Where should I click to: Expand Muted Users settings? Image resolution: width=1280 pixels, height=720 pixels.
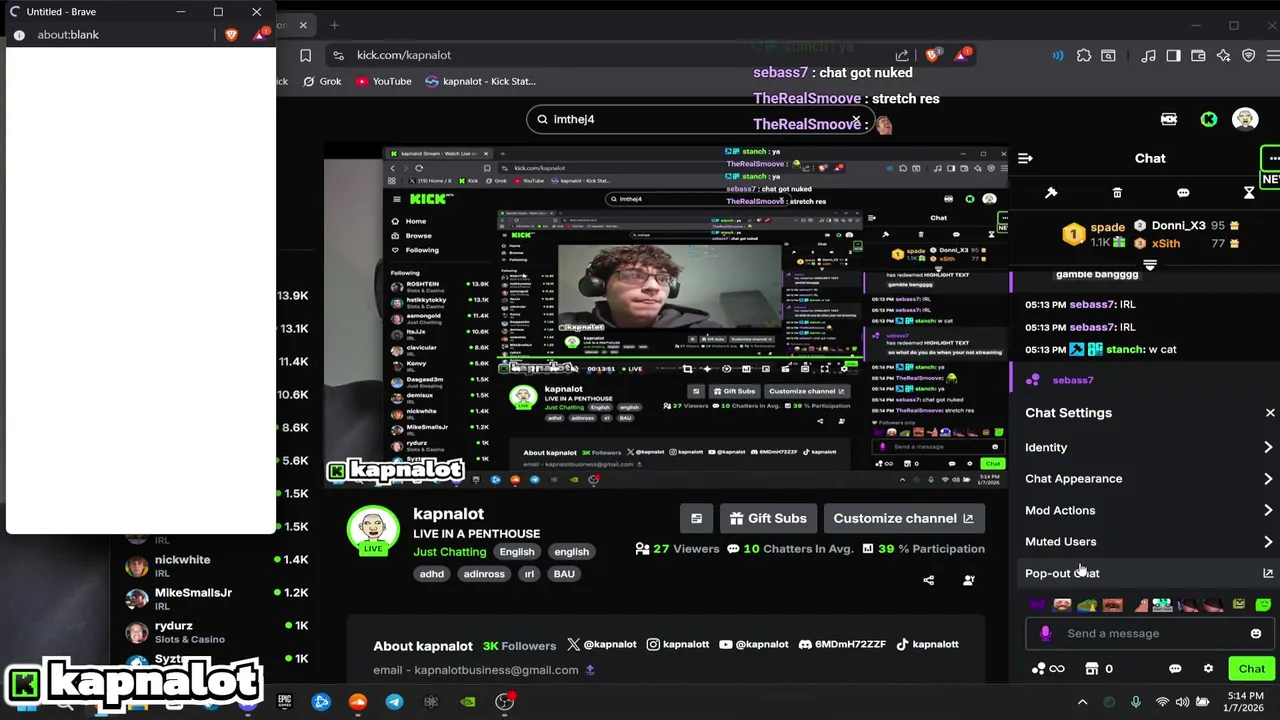1149,541
